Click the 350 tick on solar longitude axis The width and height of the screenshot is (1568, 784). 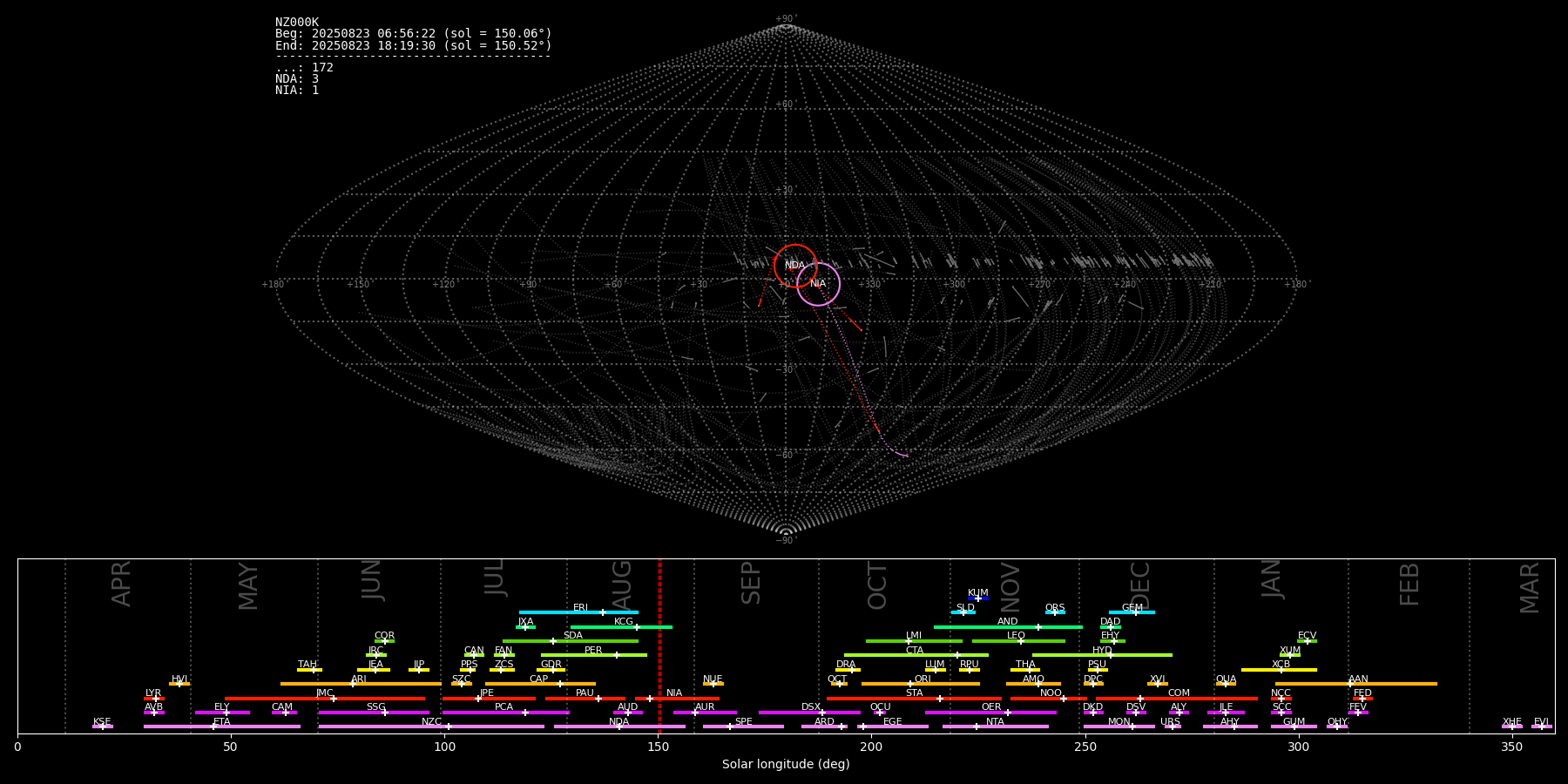tap(1512, 747)
